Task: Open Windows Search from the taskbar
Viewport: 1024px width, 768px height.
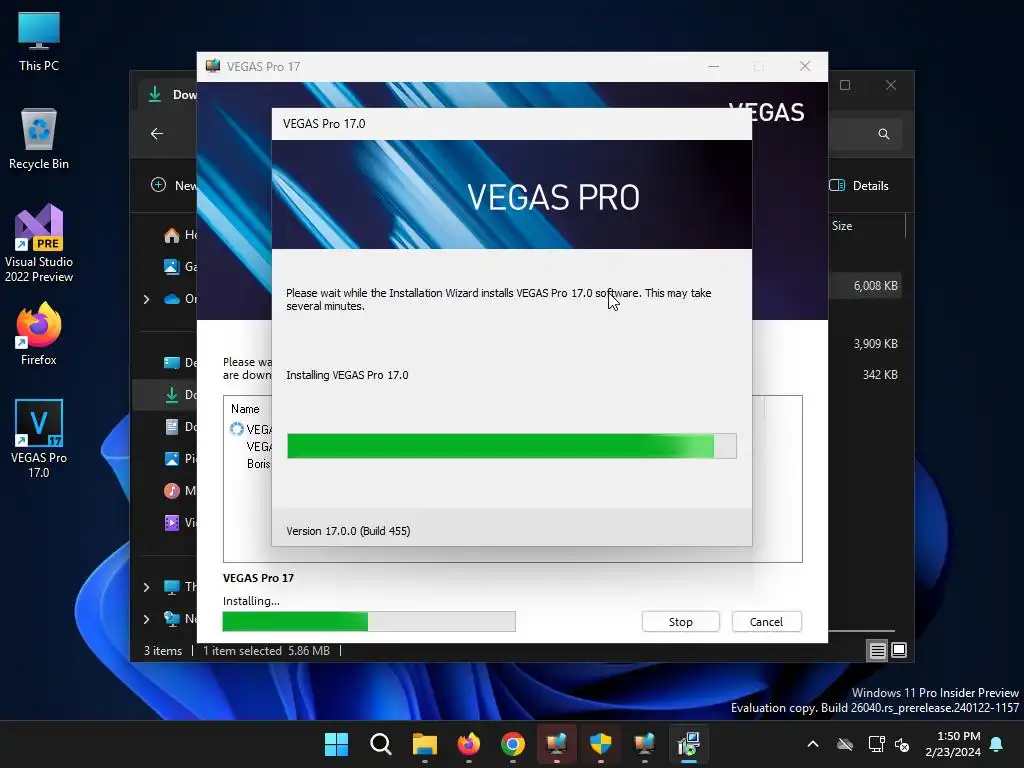Action: coord(380,744)
